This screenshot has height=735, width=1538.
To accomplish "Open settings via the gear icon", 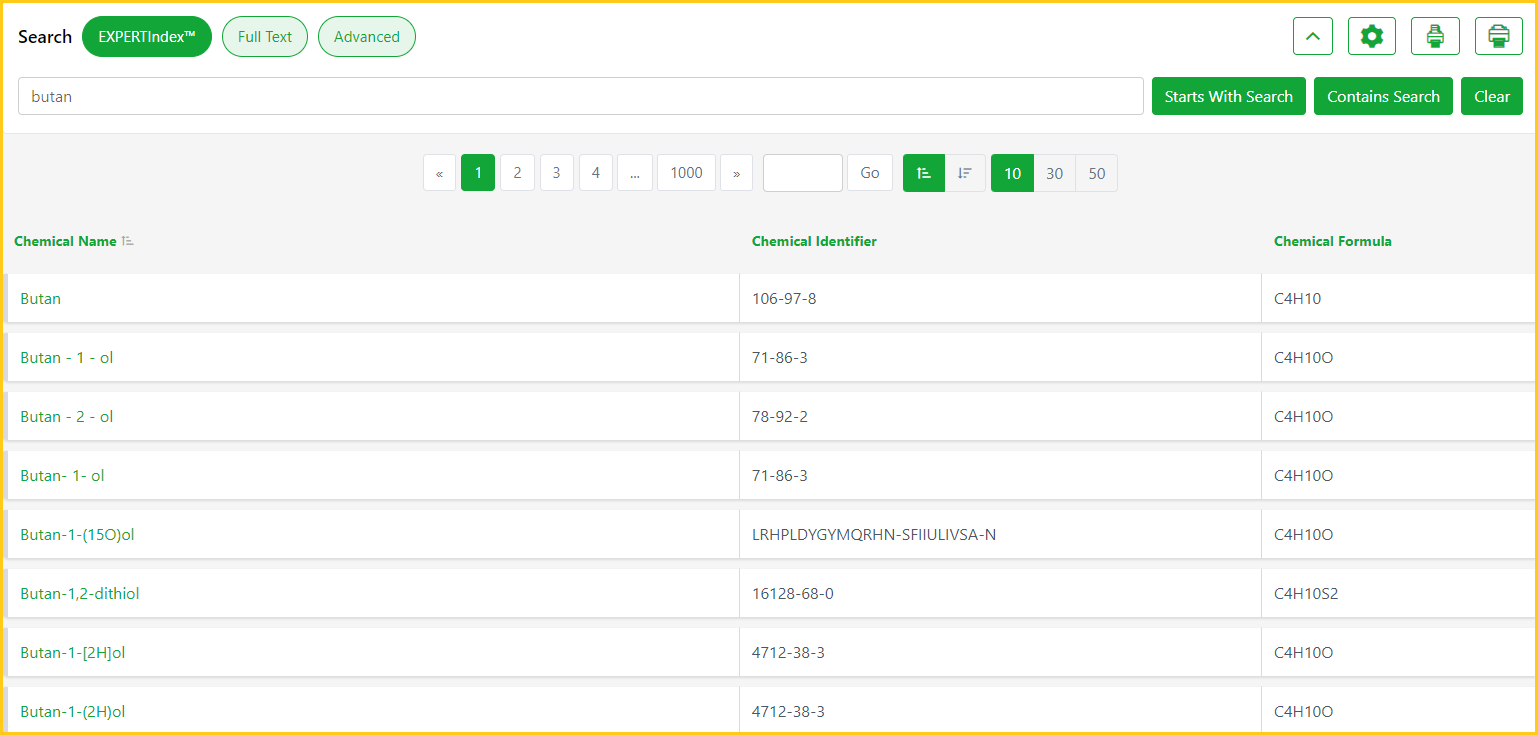I will [x=1371, y=37].
